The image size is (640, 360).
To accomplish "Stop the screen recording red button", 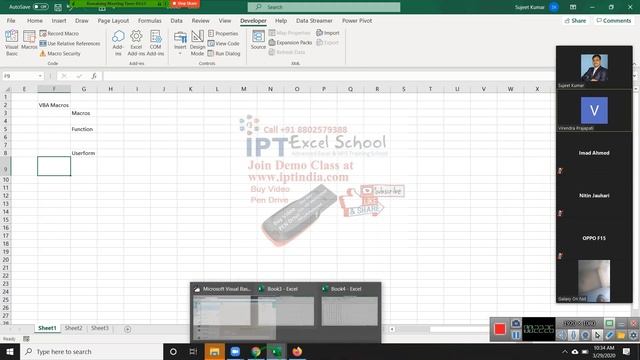I will [x=500, y=329].
